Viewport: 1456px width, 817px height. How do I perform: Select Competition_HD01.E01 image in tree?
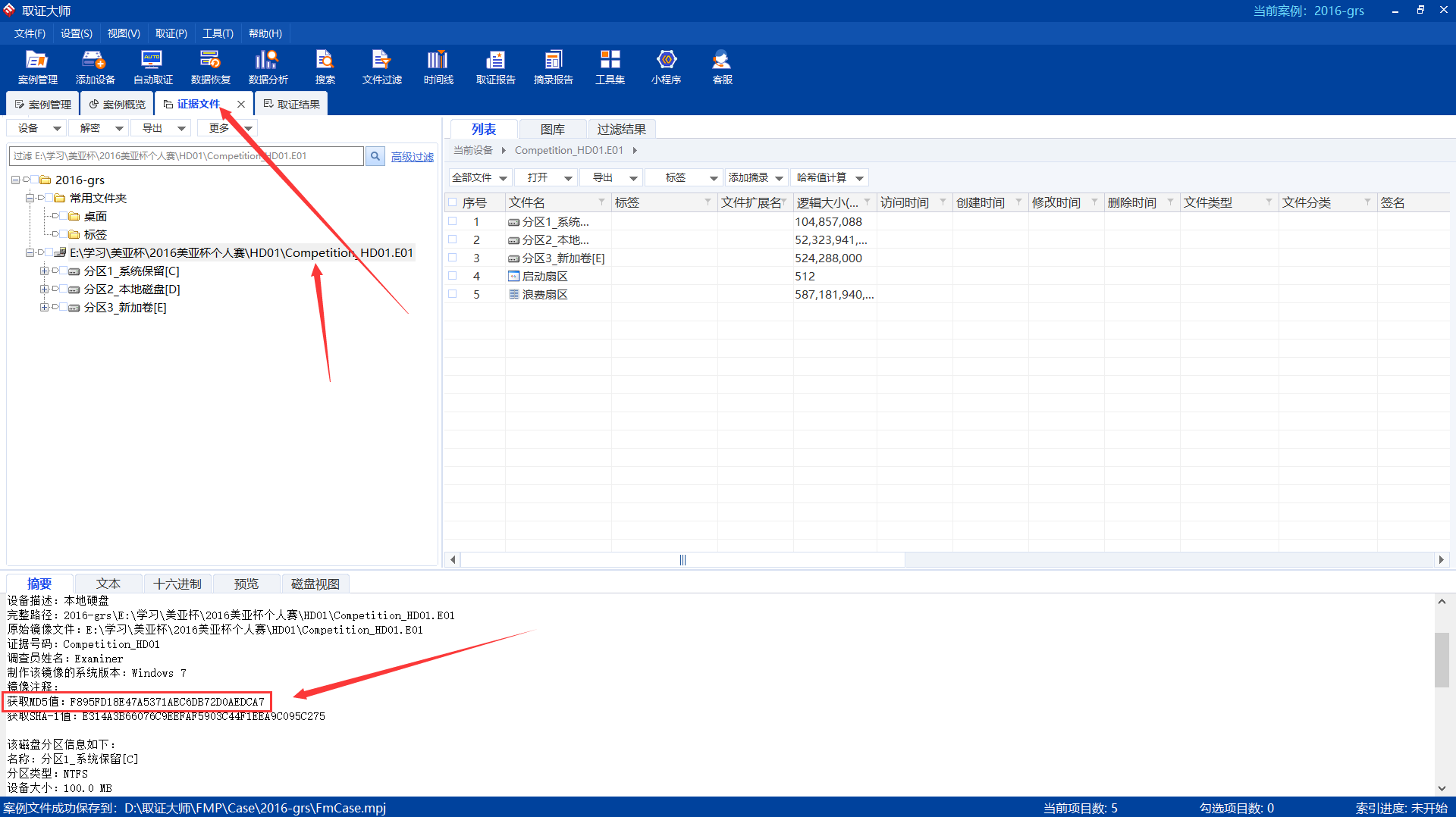(241, 252)
